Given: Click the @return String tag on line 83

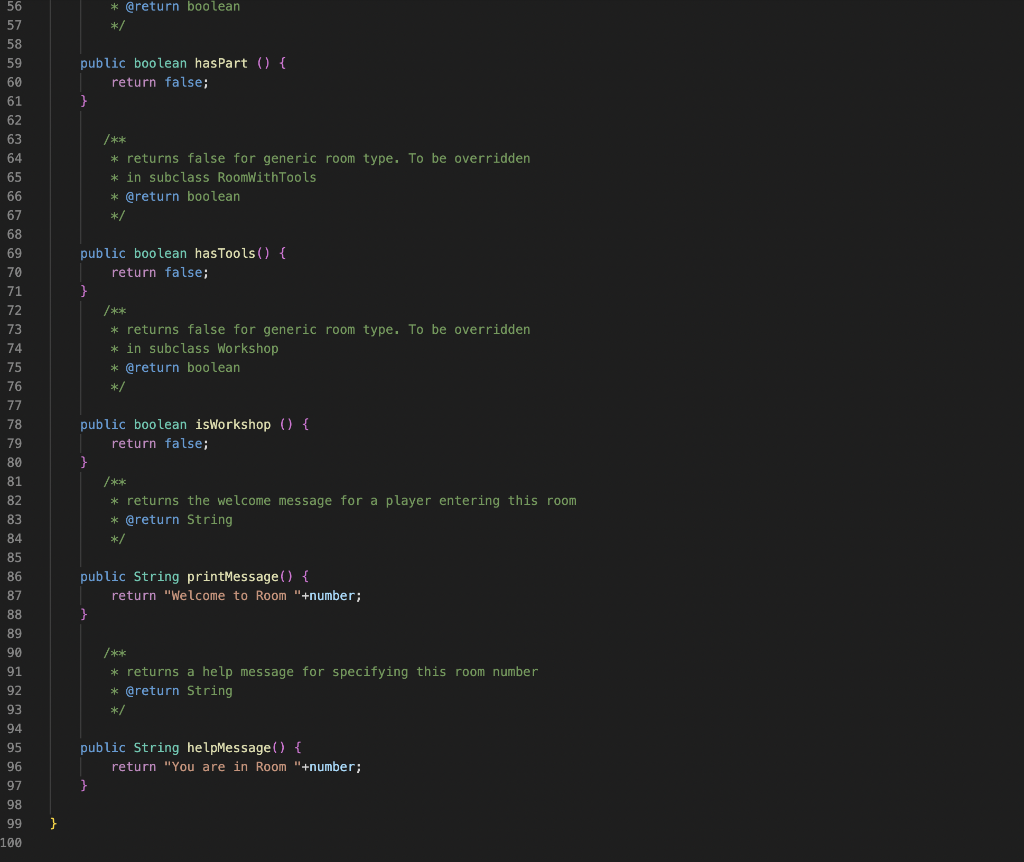Looking at the screenshot, I should [x=179, y=520].
